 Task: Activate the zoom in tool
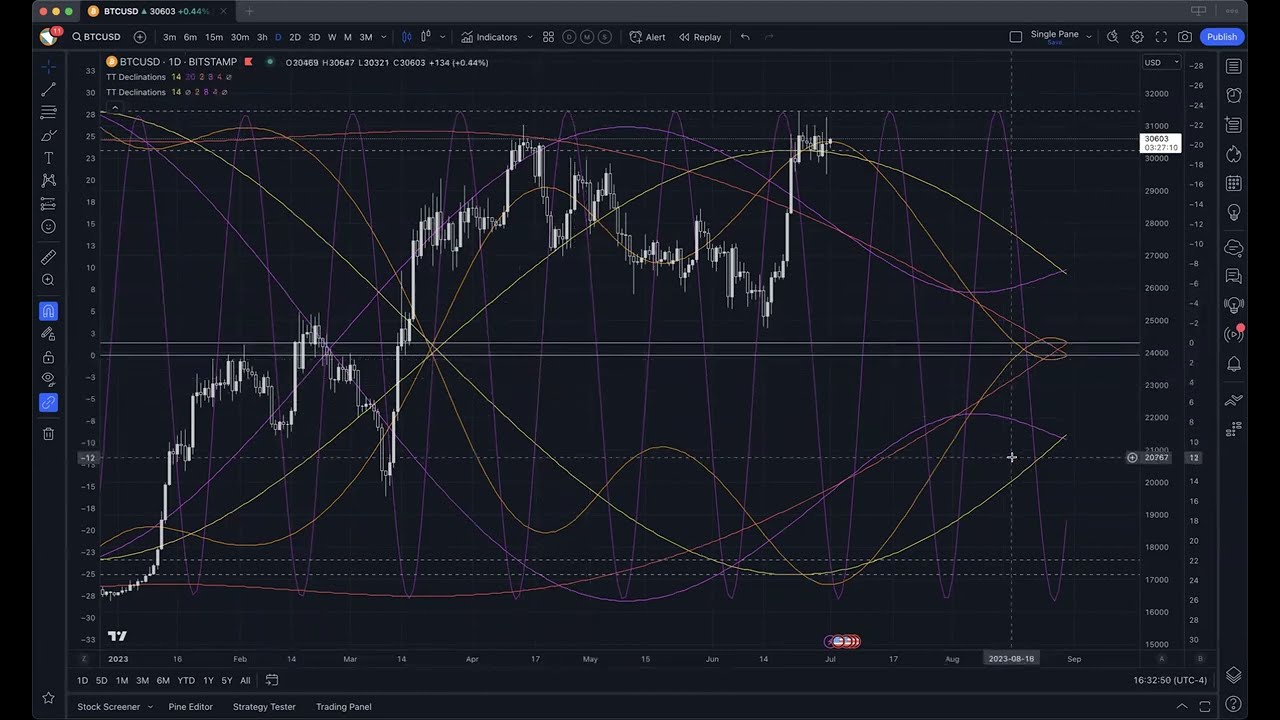(x=48, y=280)
